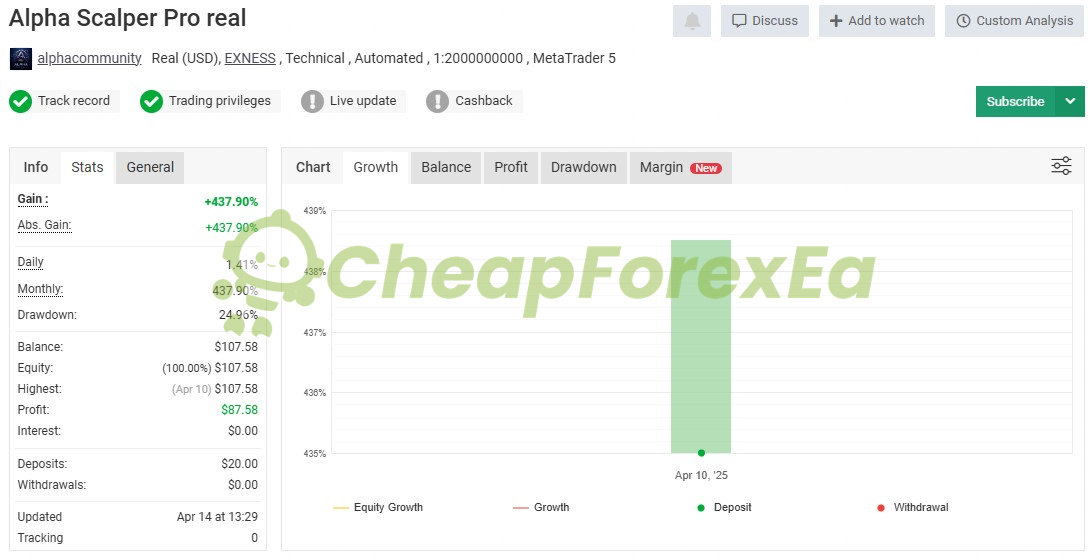
Task: Click the green Subscribe button
Action: click(1016, 101)
